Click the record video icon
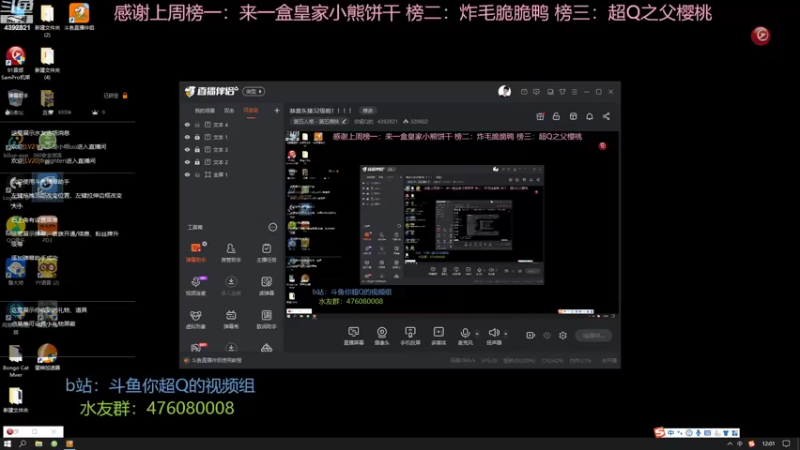 (x=531, y=335)
